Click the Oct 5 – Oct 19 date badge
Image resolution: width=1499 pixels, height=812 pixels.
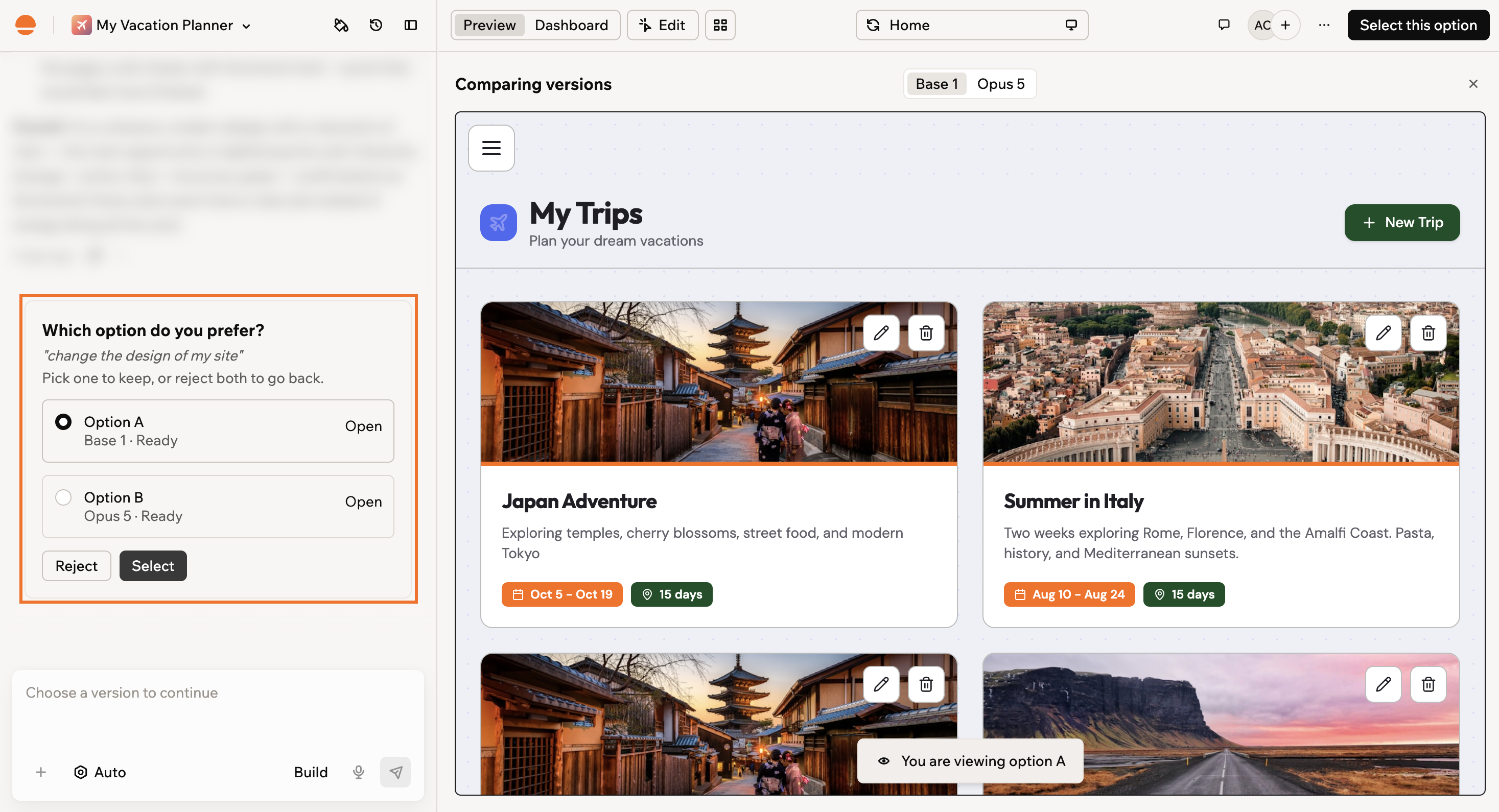coord(561,594)
